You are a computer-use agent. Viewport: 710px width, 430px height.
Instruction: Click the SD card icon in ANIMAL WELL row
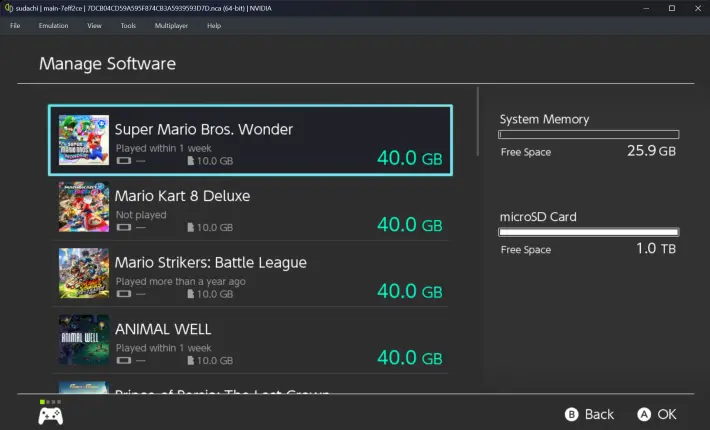[x=191, y=360]
